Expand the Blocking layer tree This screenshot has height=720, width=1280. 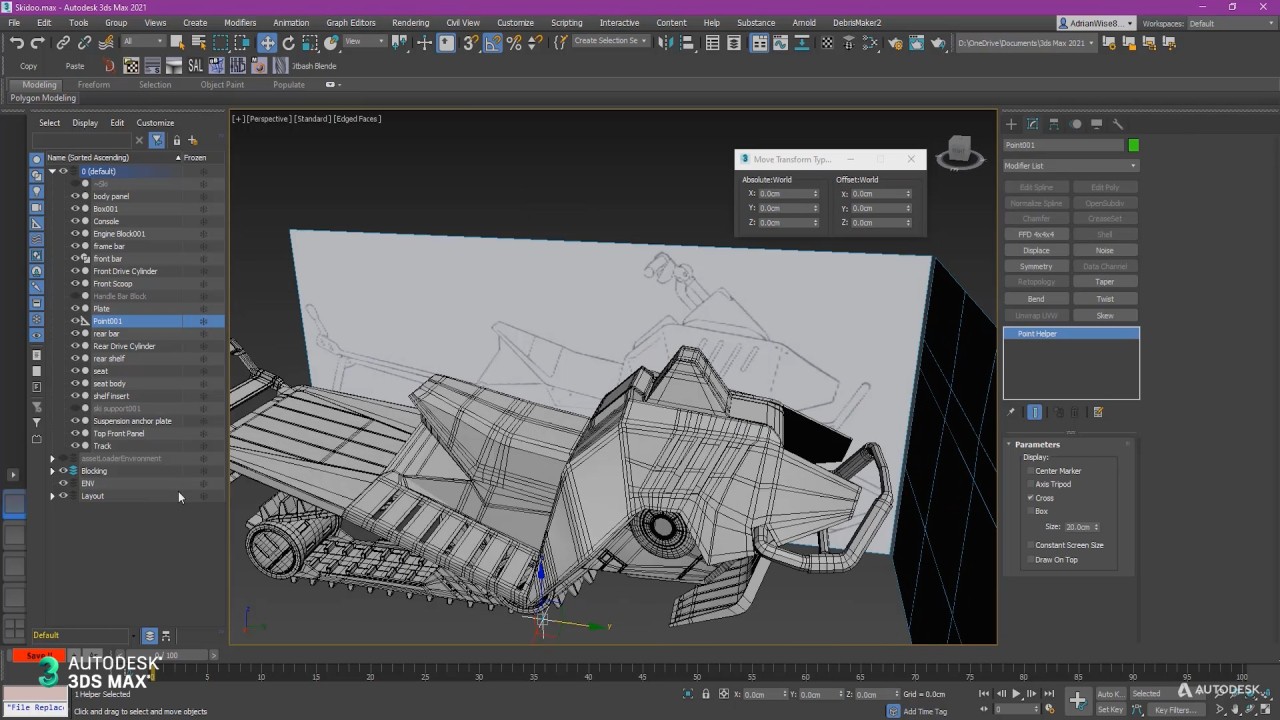(x=52, y=471)
